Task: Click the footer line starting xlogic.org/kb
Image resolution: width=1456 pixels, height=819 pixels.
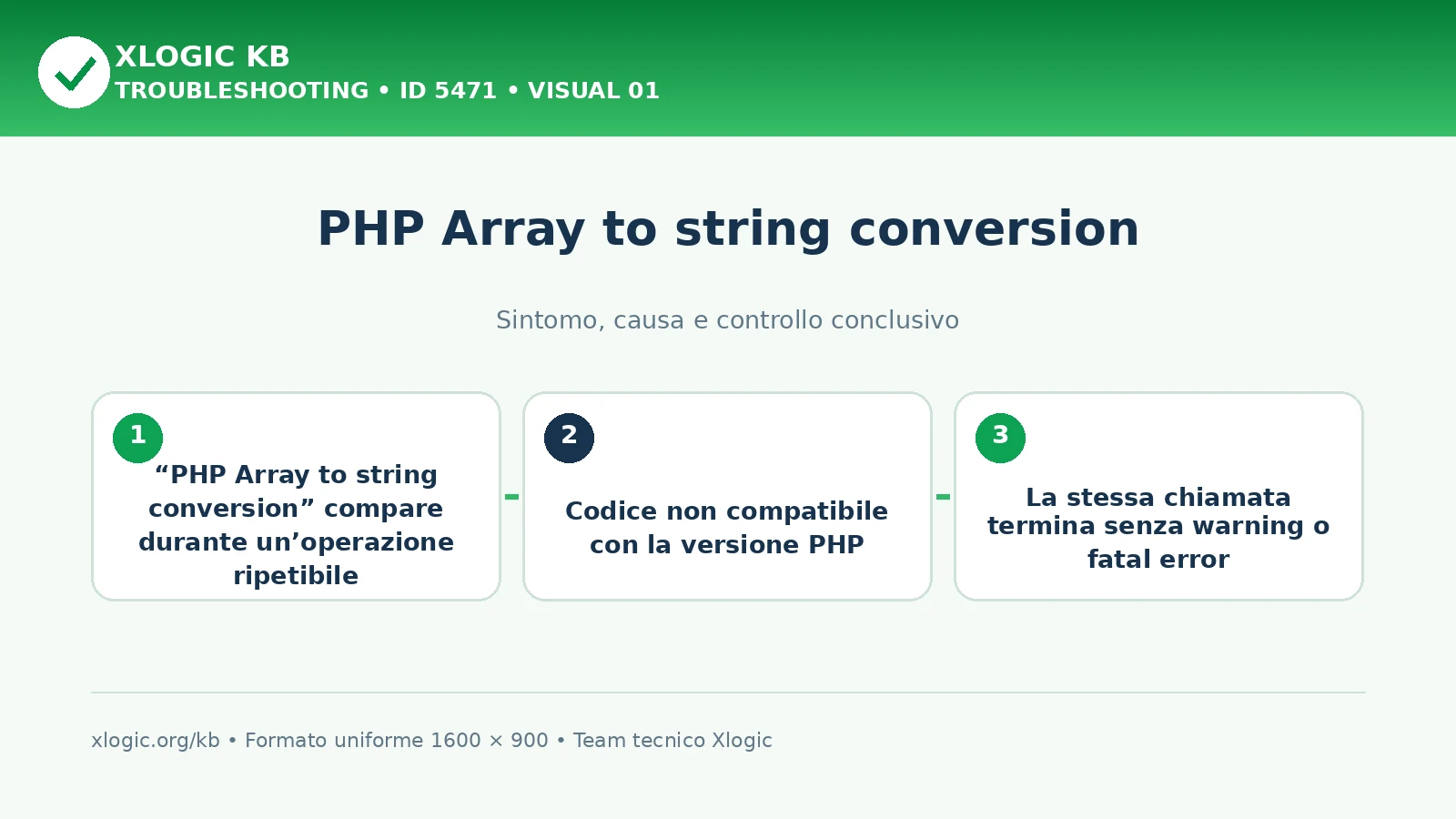Action: point(431,741)
